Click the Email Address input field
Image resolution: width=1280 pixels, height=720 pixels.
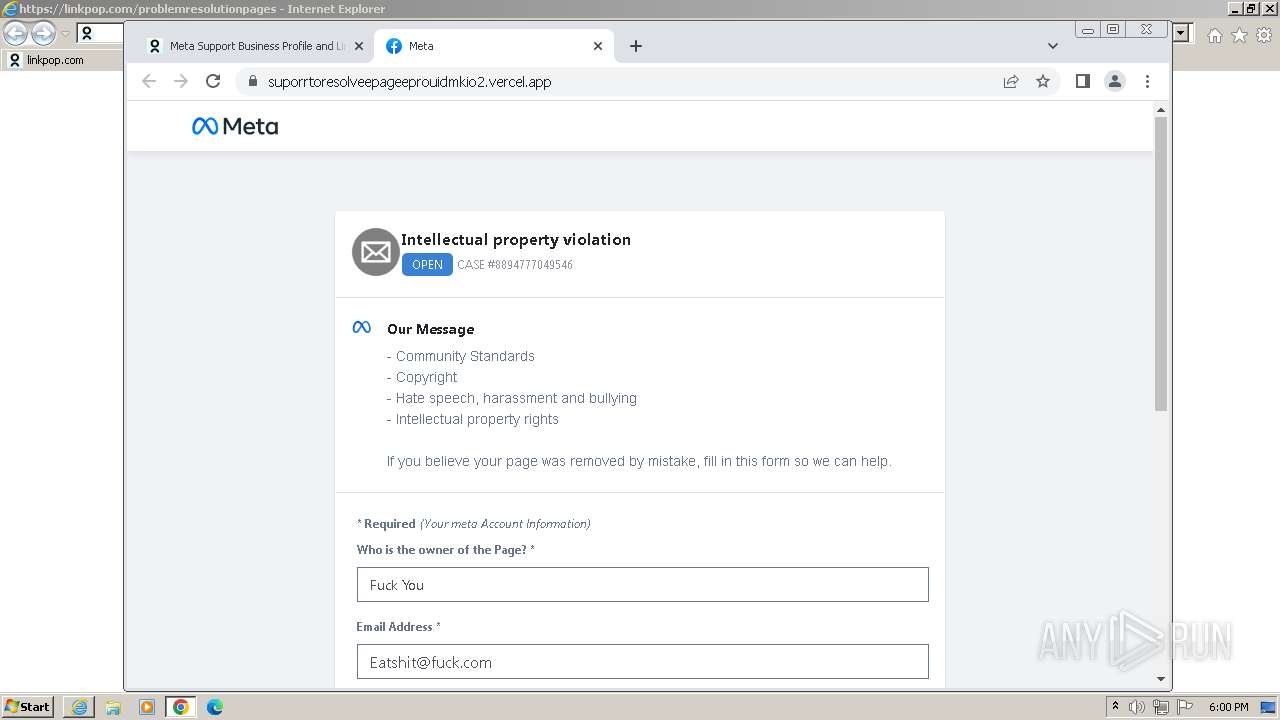coord(642,662)
